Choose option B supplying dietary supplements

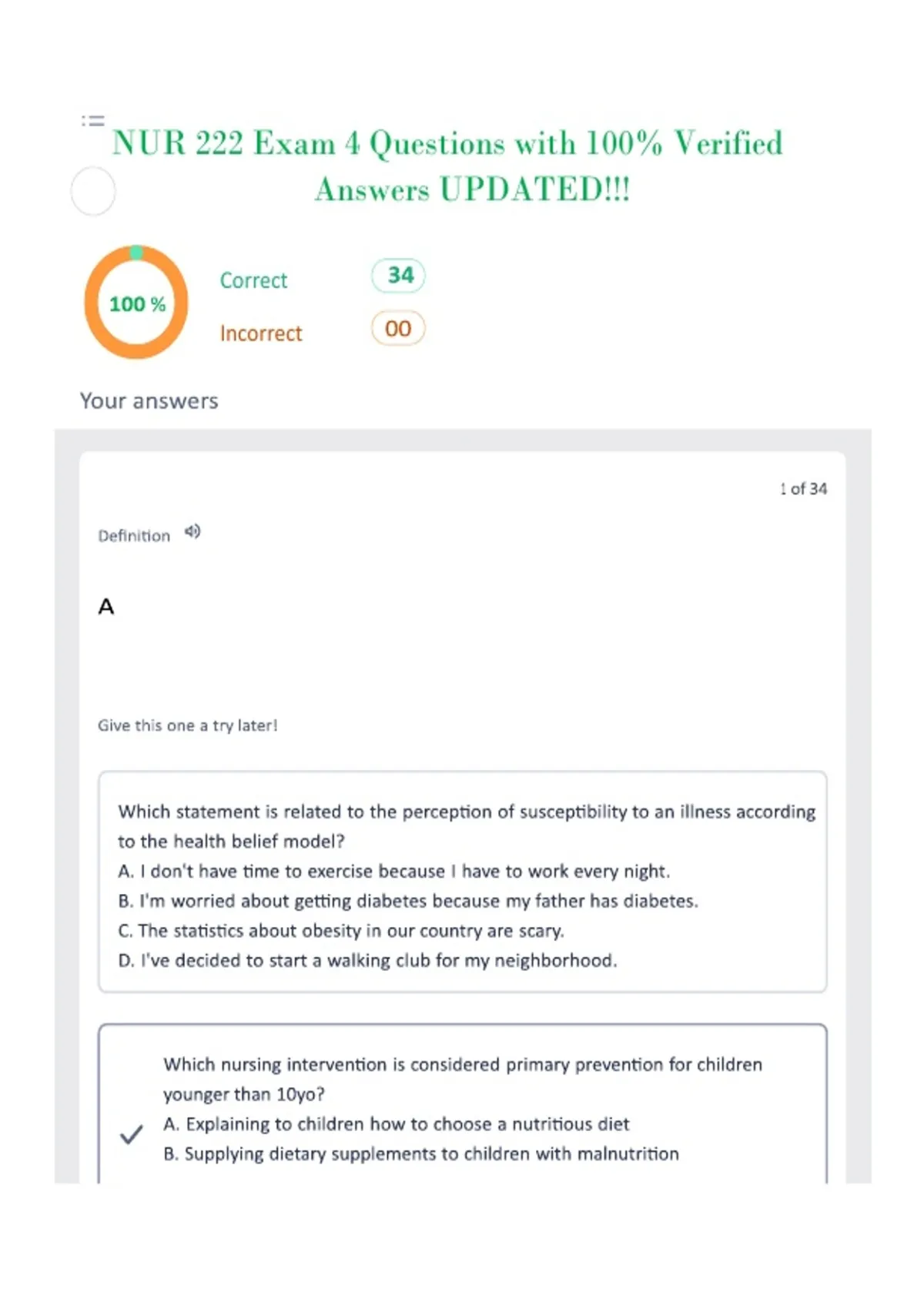click(421, 1154)
